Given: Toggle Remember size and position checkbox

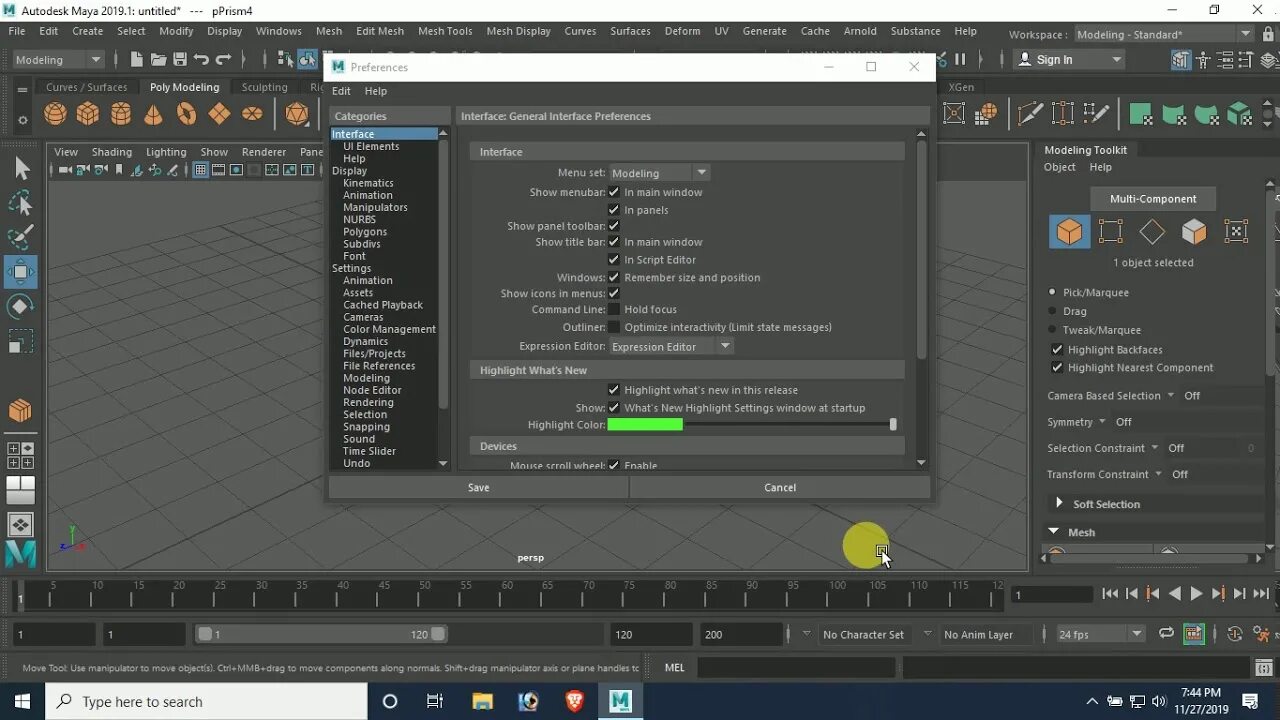Looking at the screenshot, I should [614, 278].
